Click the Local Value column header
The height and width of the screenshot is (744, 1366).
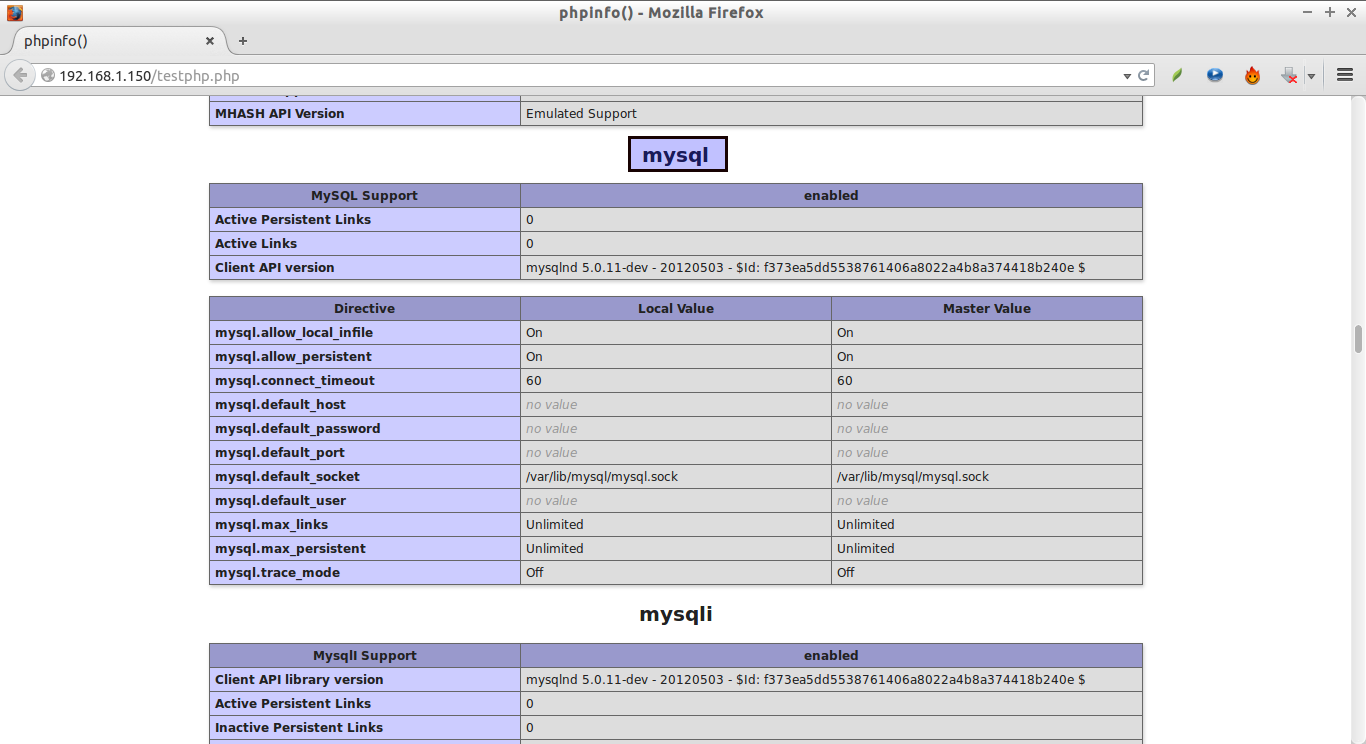pos(676,309)
